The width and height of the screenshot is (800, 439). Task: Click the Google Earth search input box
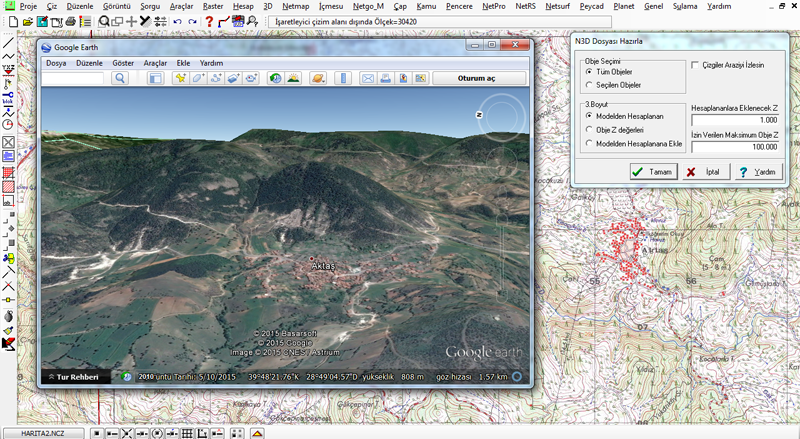coord(73,78)
